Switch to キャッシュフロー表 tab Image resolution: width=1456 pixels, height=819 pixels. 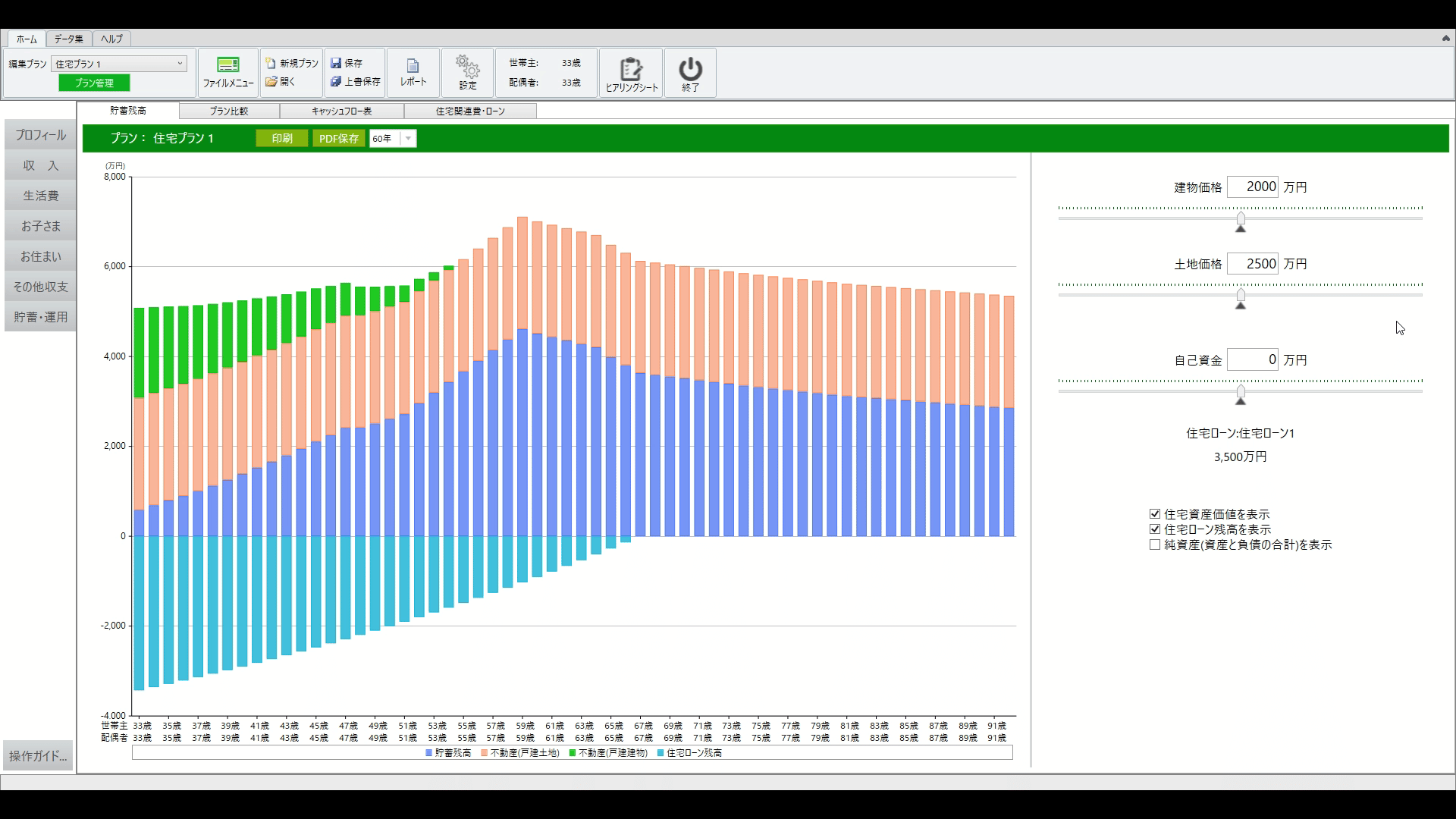(341, 111)
